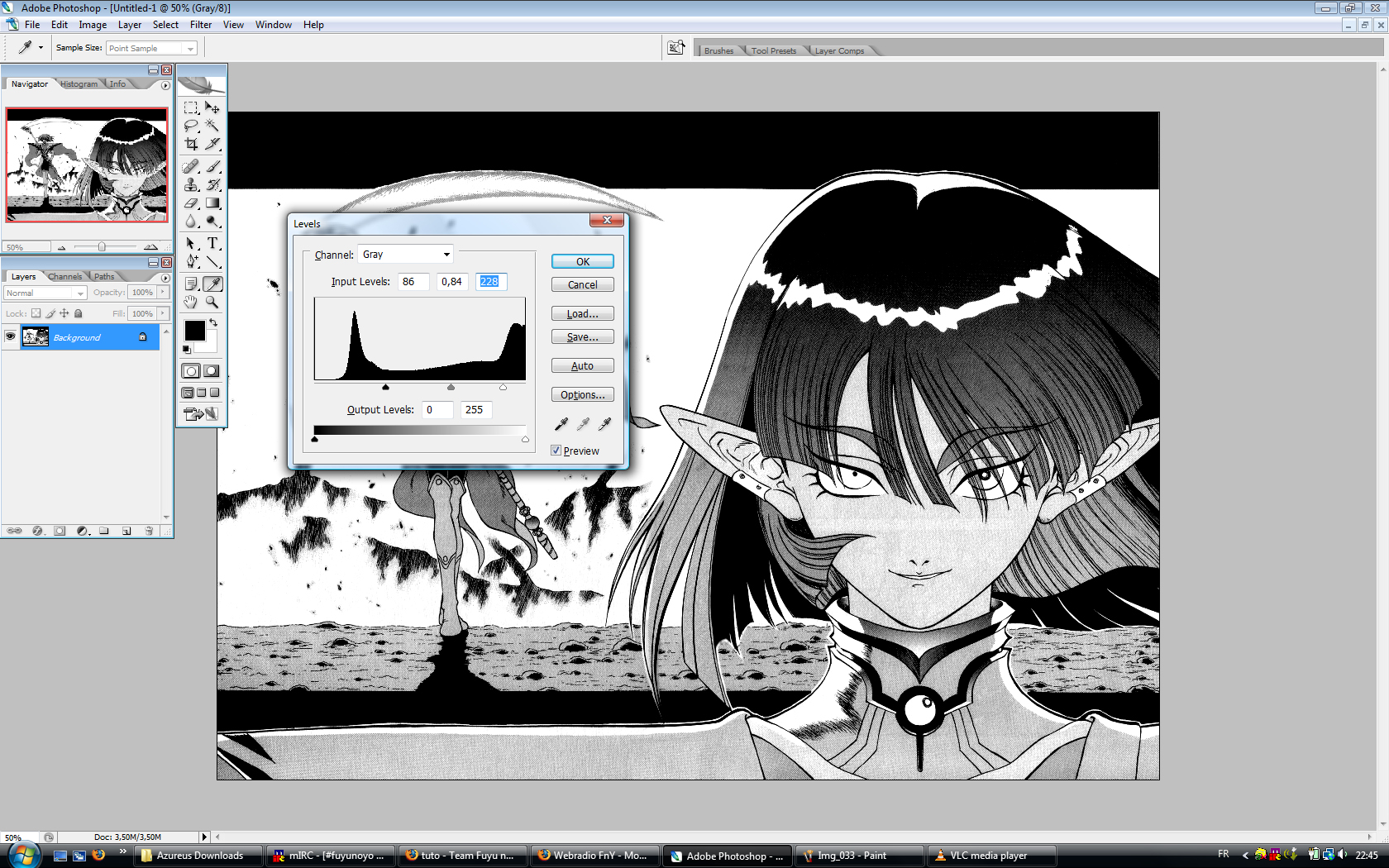Delete layer using the trash icon
Screen dimensions: 1389x868
point(149,531)
